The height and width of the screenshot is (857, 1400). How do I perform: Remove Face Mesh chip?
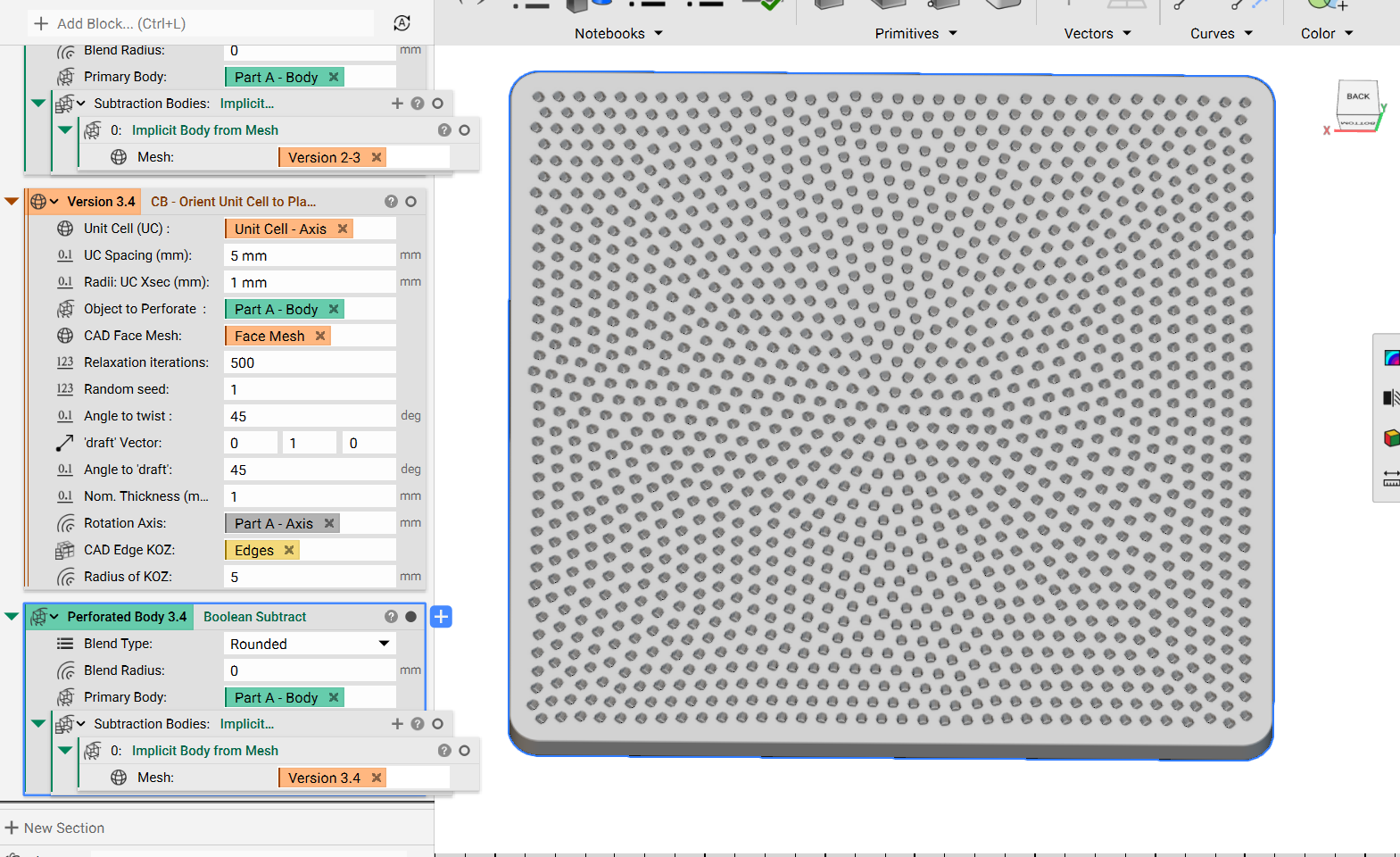coord(320,336)
